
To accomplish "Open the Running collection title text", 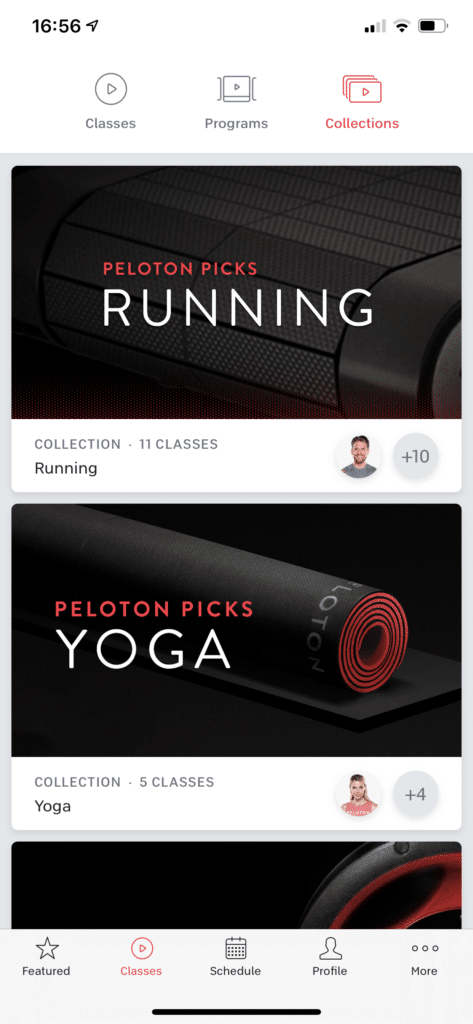I will (66, 468).
